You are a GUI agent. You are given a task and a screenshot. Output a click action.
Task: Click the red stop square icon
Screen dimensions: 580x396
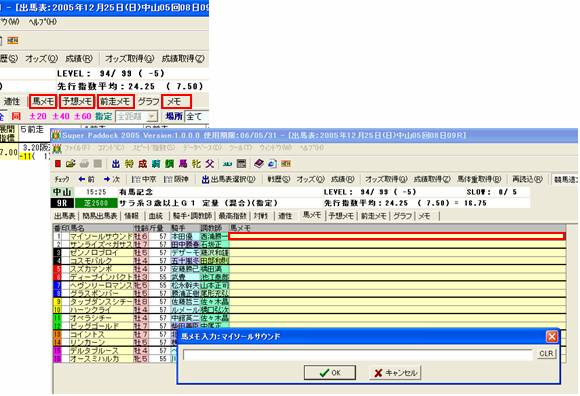point(58,163)
